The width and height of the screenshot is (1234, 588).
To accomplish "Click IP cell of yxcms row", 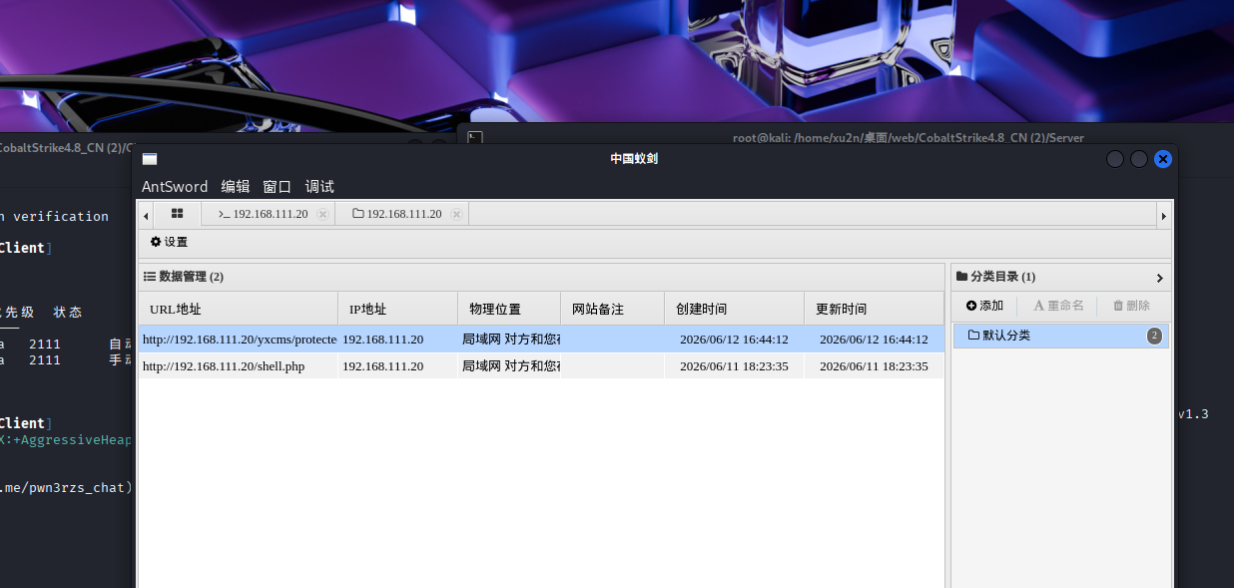I will pyautogui.click(x=383, y=339).
